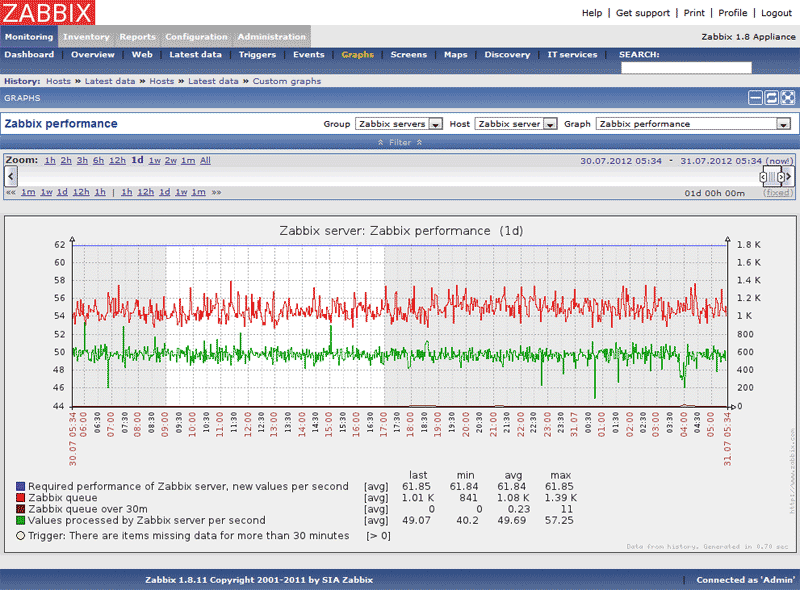Expand the Filter bar

click(399, 142)
